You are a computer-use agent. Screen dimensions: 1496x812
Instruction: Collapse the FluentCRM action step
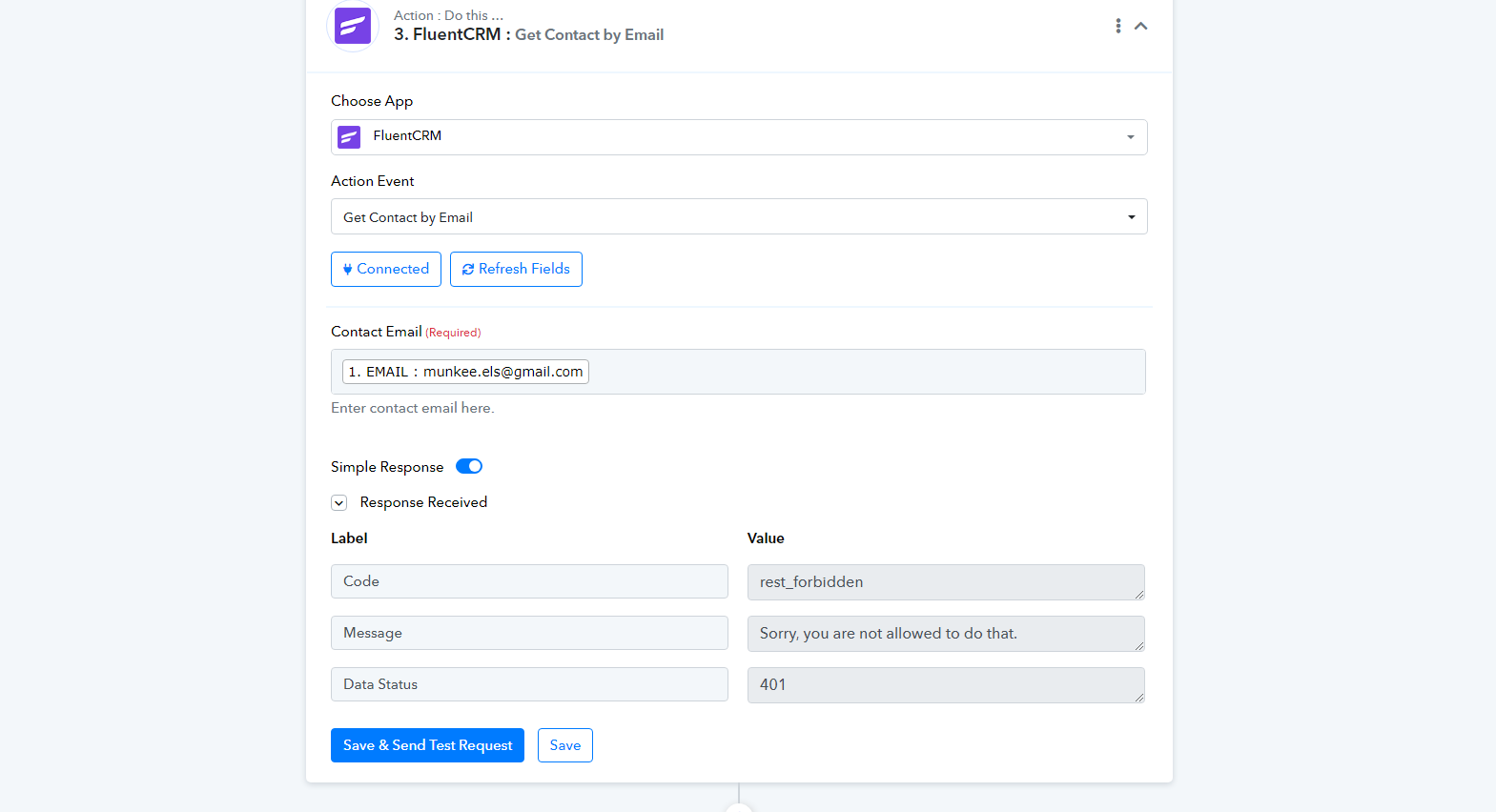[1140, 26]
